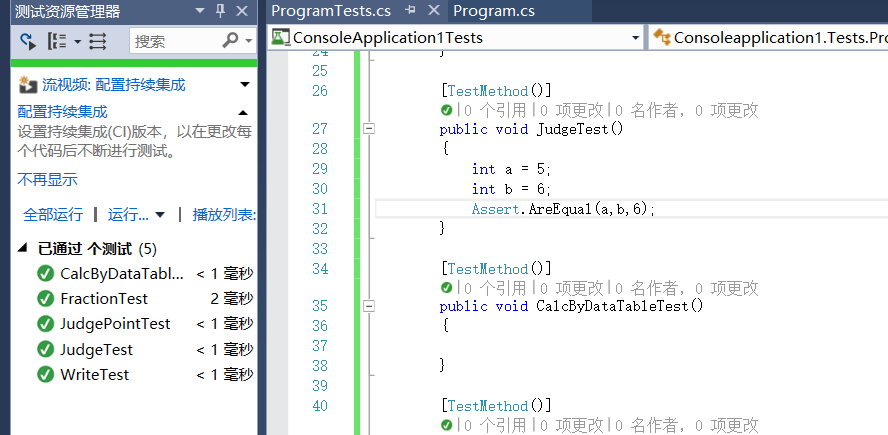Open the 流视频: 配置持续集成 link

click(x=114, y=85)
